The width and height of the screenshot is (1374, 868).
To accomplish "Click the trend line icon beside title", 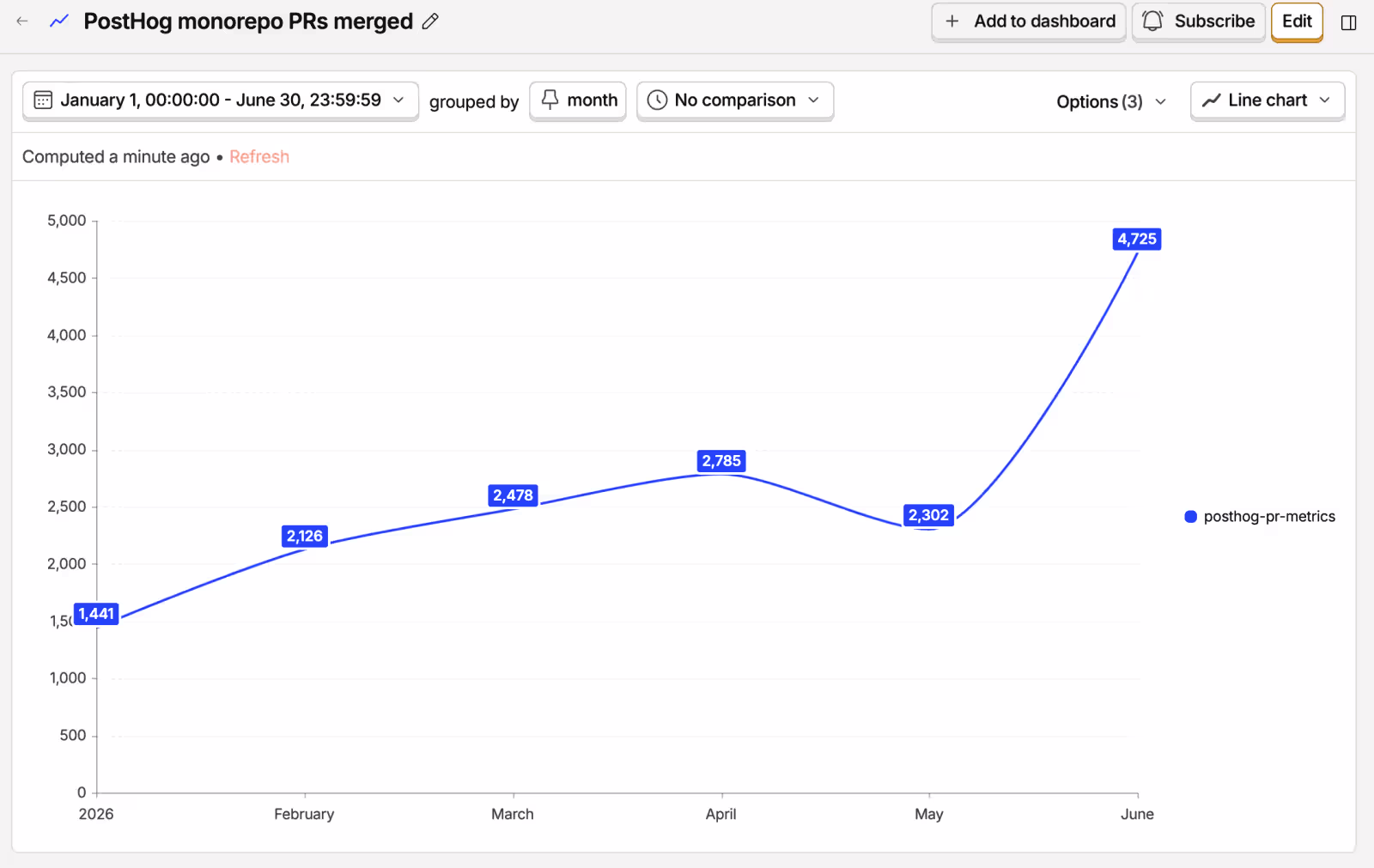I will (59, 21).
